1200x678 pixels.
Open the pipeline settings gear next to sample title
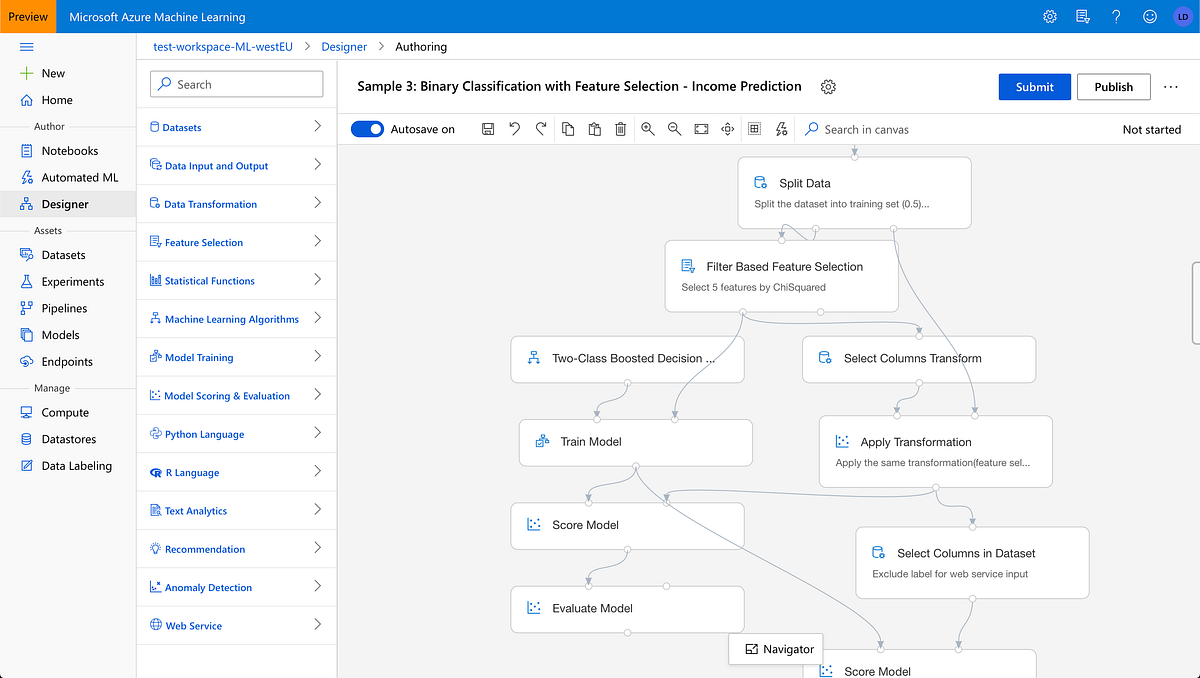(828, 86)
